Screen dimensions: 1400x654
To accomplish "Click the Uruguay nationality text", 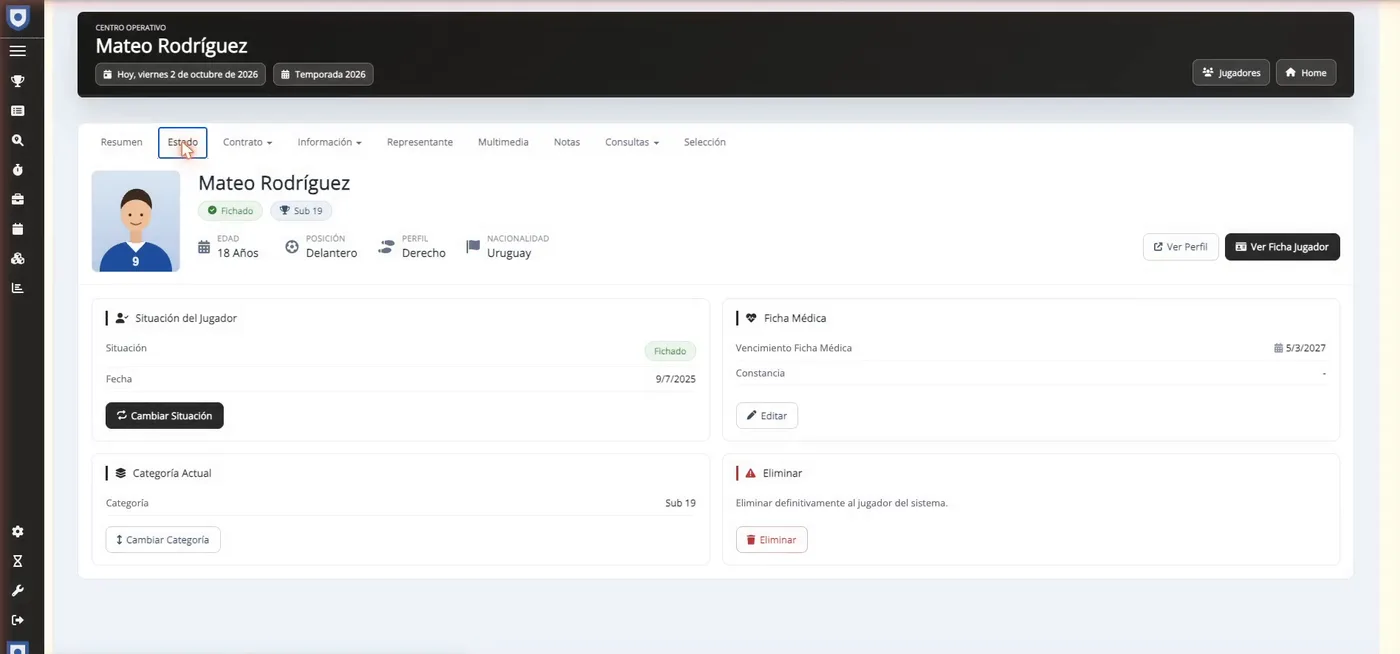I will [x=509, y=253].
